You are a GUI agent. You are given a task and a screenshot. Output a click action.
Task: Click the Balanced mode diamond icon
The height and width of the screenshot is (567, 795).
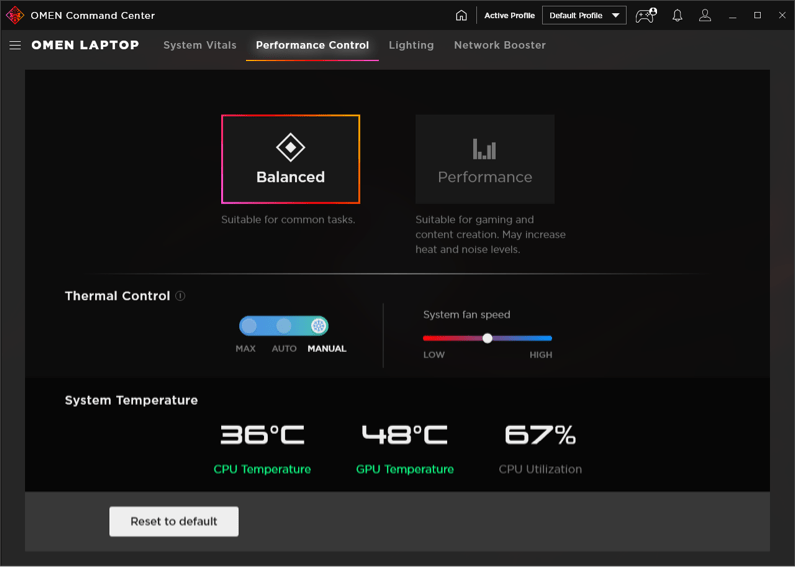pyautogui.click(x=290, y=147)
